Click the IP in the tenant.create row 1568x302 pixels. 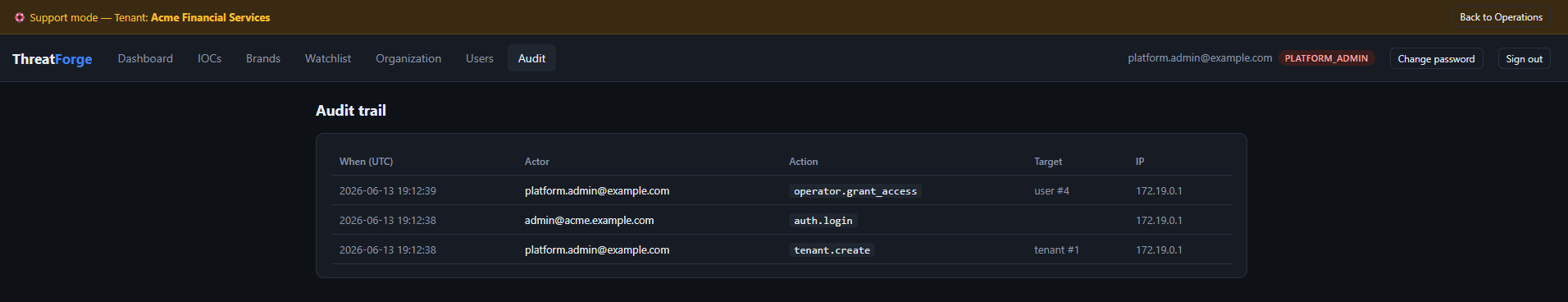(x=1159, y=250)
